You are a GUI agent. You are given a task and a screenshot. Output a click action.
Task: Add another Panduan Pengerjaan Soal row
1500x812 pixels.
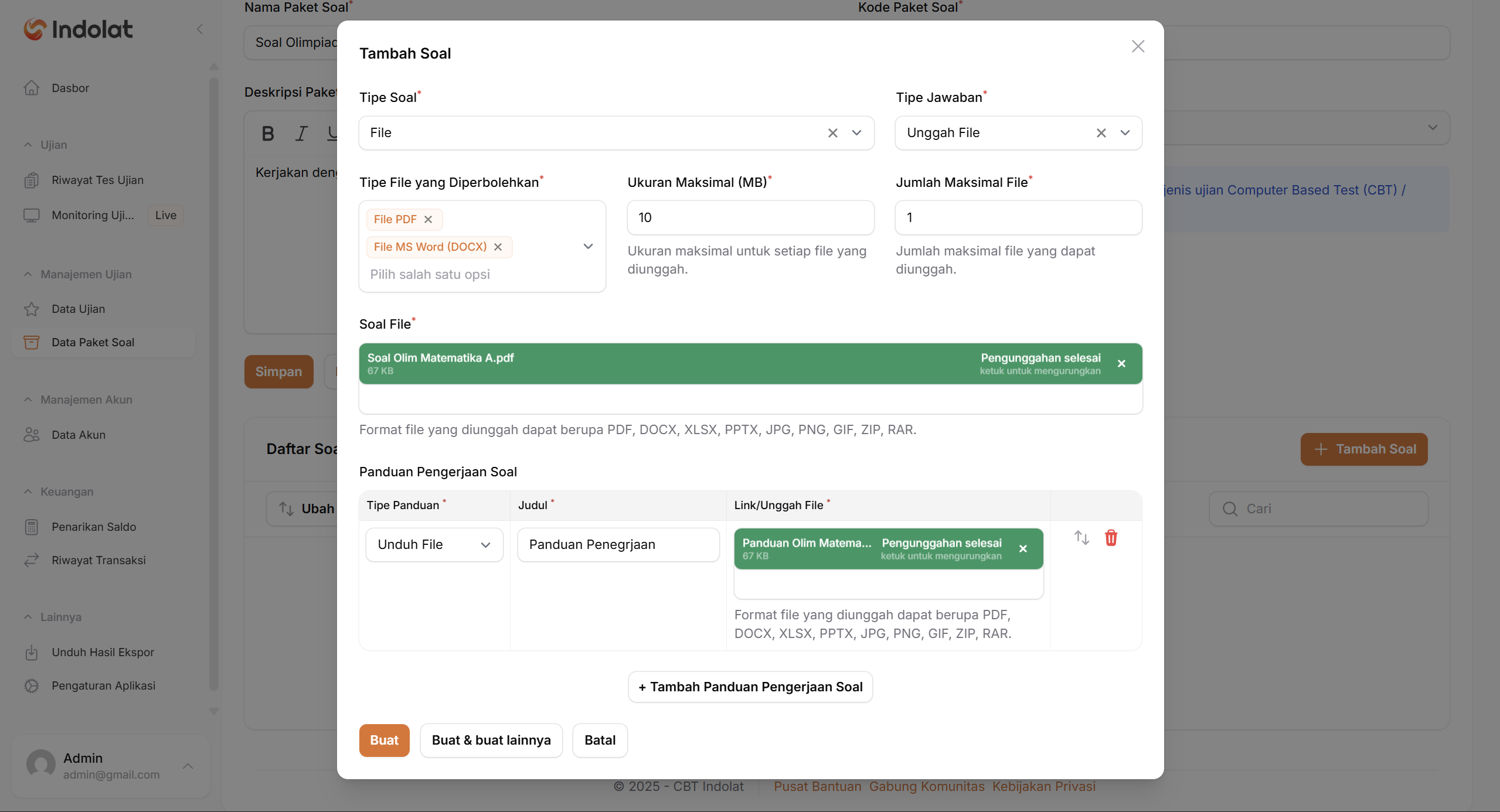pyautogui.click(x=750, y=687)
